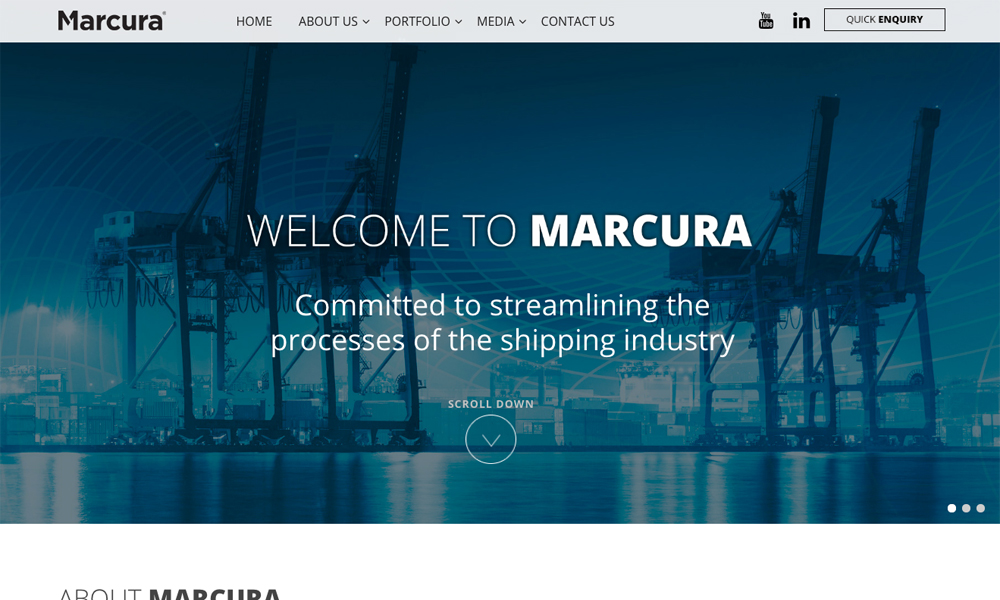Select the third slider dot
1000x600 pixels.
point(981,508)
